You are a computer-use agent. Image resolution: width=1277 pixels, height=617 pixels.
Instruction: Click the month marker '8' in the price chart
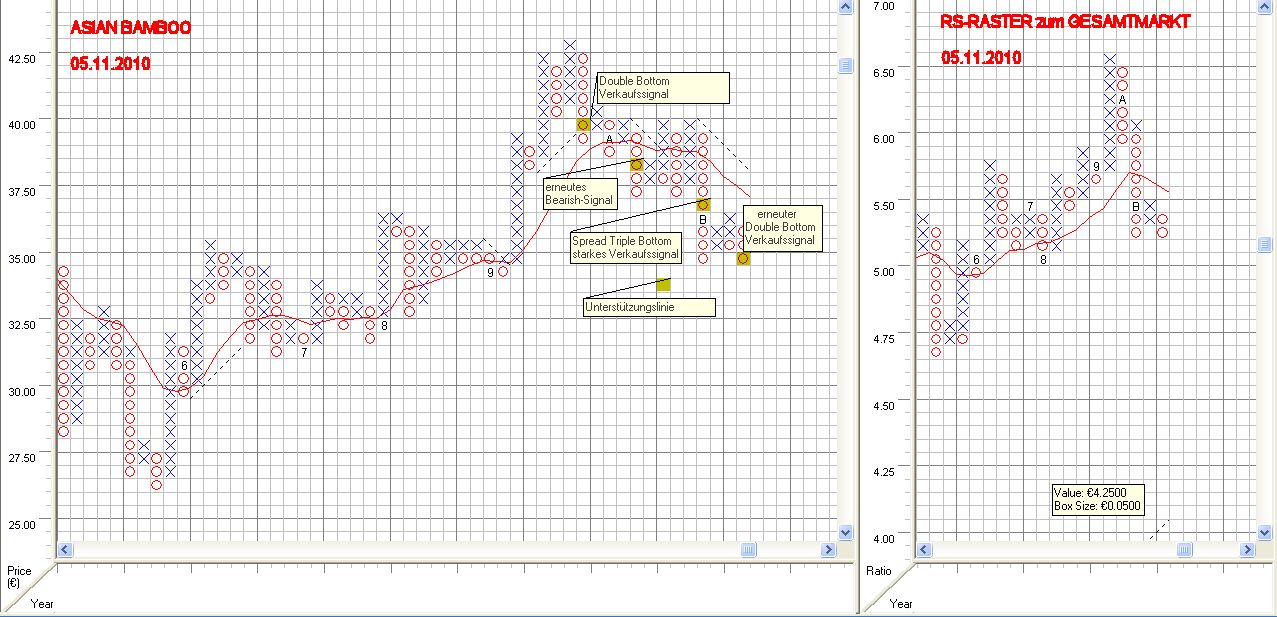point(384,325)
